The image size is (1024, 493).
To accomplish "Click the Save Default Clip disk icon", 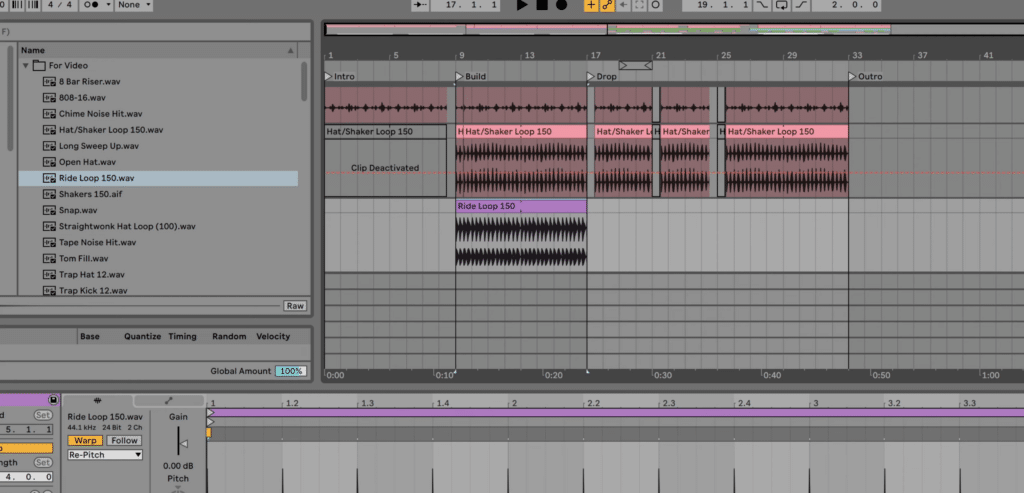I will tap(54, 400).
